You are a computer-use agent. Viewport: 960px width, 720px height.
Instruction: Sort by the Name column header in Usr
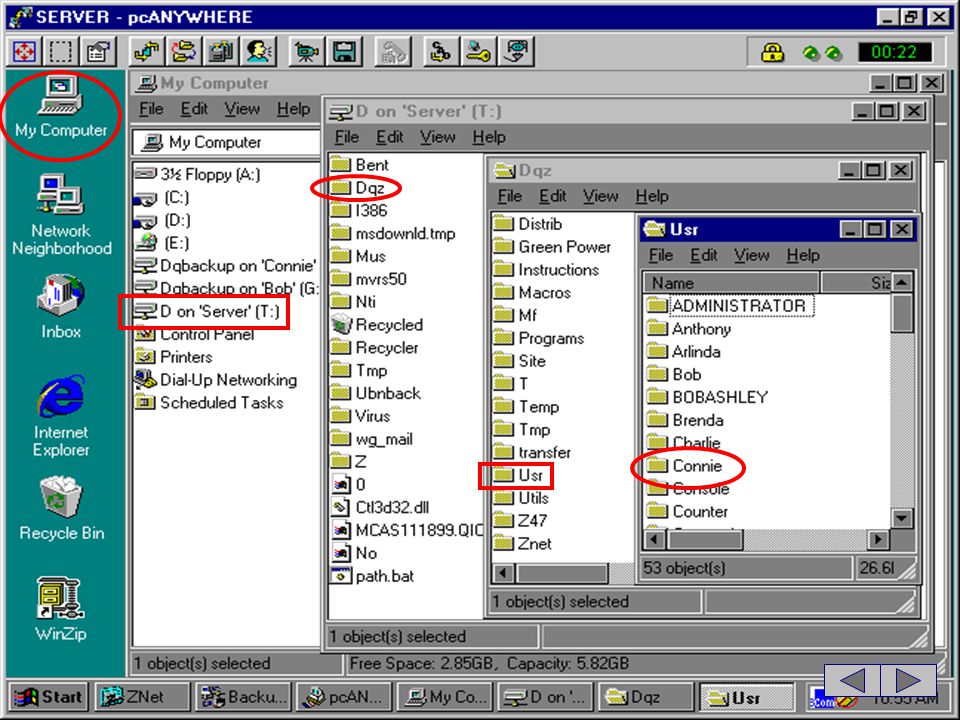point(730,283)
